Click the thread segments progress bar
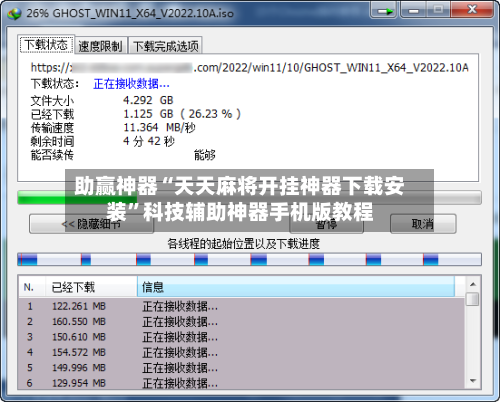The image size is (500, 402). click(249, 259)
